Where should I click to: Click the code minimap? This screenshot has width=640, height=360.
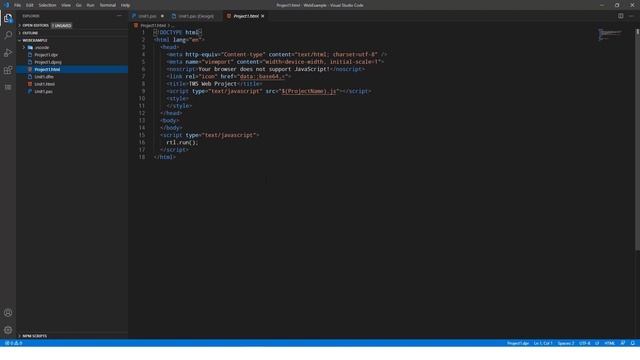[x=610, y=35]
